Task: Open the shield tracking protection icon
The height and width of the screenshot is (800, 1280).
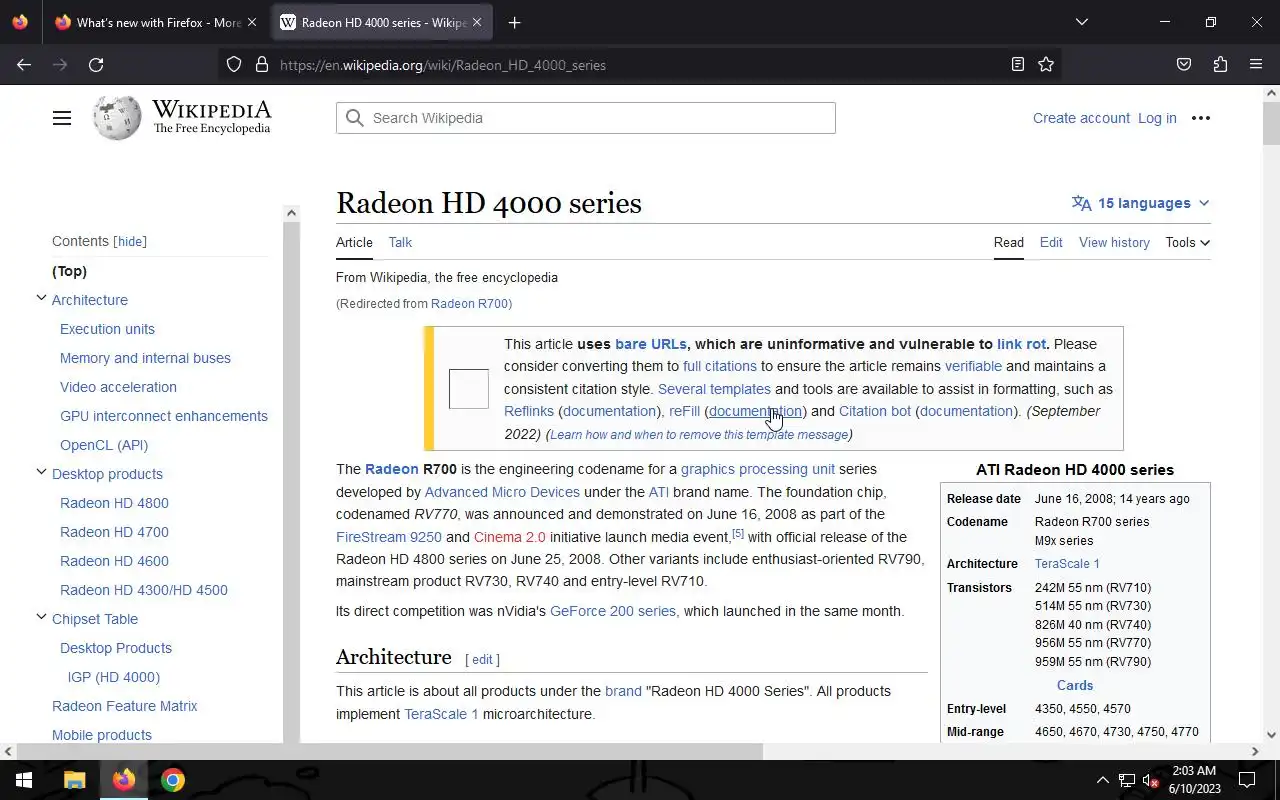Action: pyautogui.click(x=234, y=65)
